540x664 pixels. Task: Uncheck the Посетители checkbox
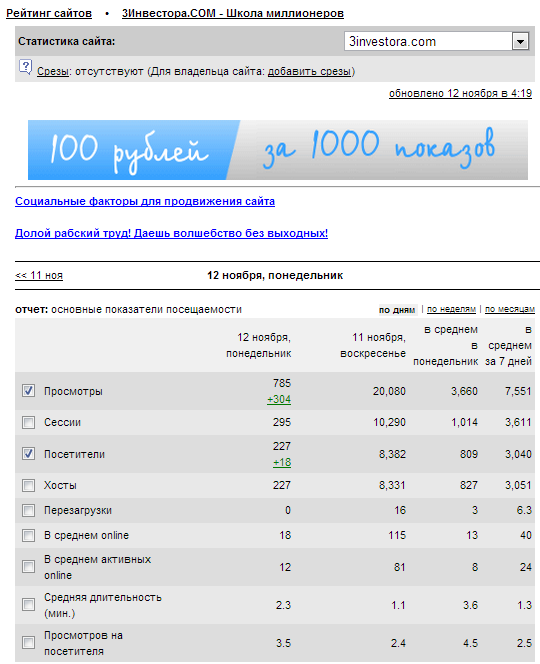(28, 454)
